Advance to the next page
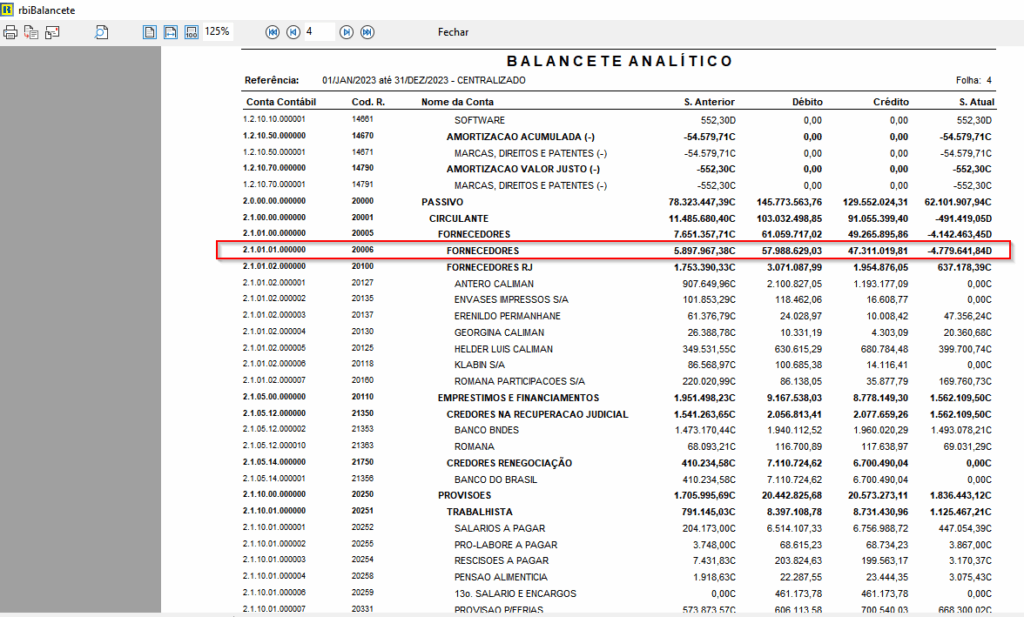Image resolution: width=1024 pixels, height=617 pixels. point(346,32)
